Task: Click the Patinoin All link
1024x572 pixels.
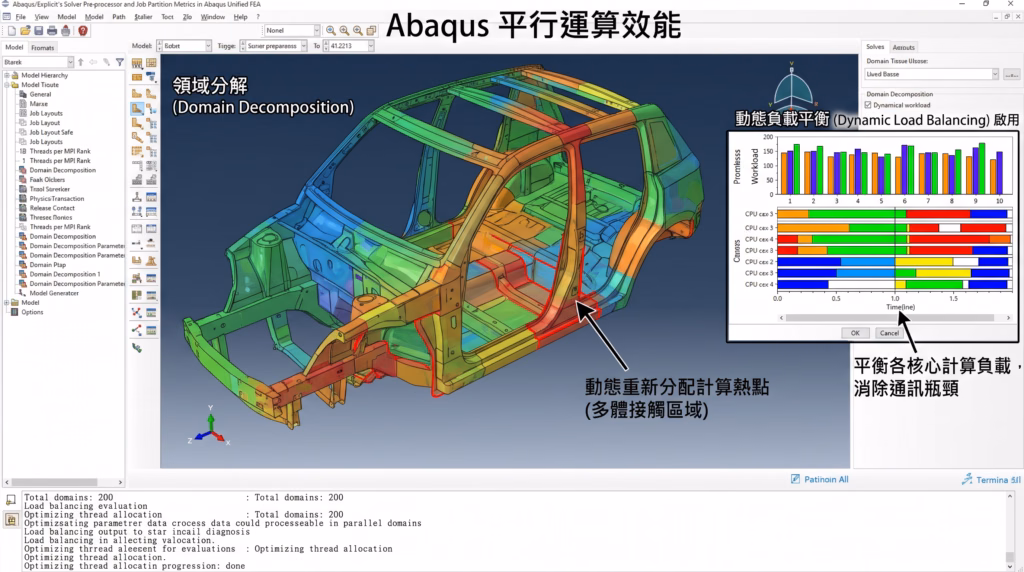Action: [826, 479]
